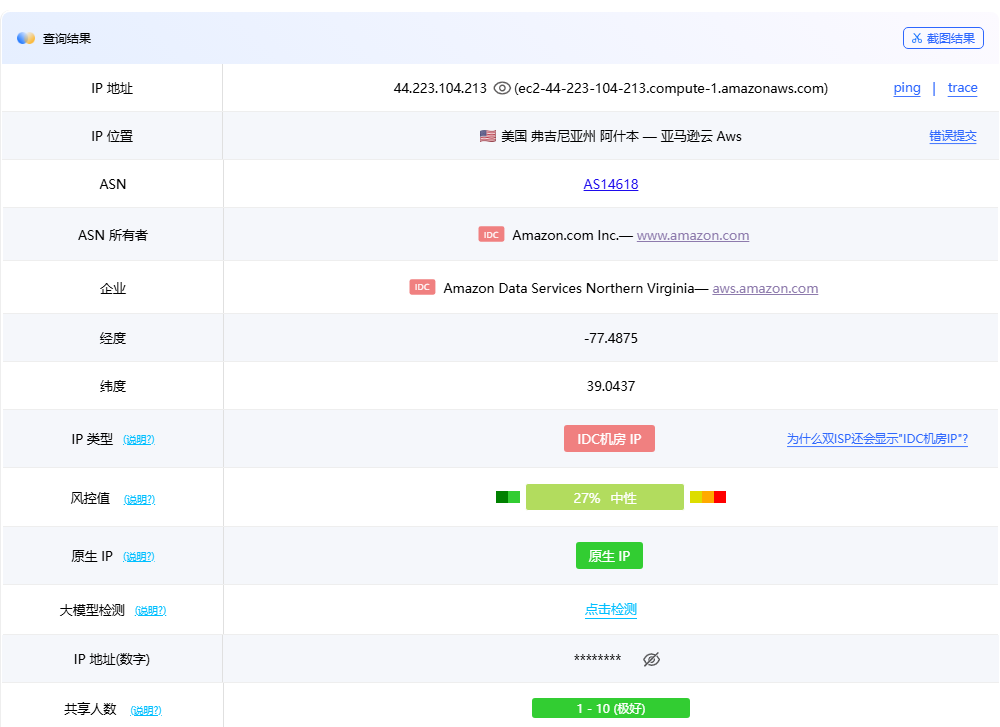The width and height of the screenshot is (1000, 727).
Task: Click the 点击检测 link for 大模型检测
Action: pos(610,610)
